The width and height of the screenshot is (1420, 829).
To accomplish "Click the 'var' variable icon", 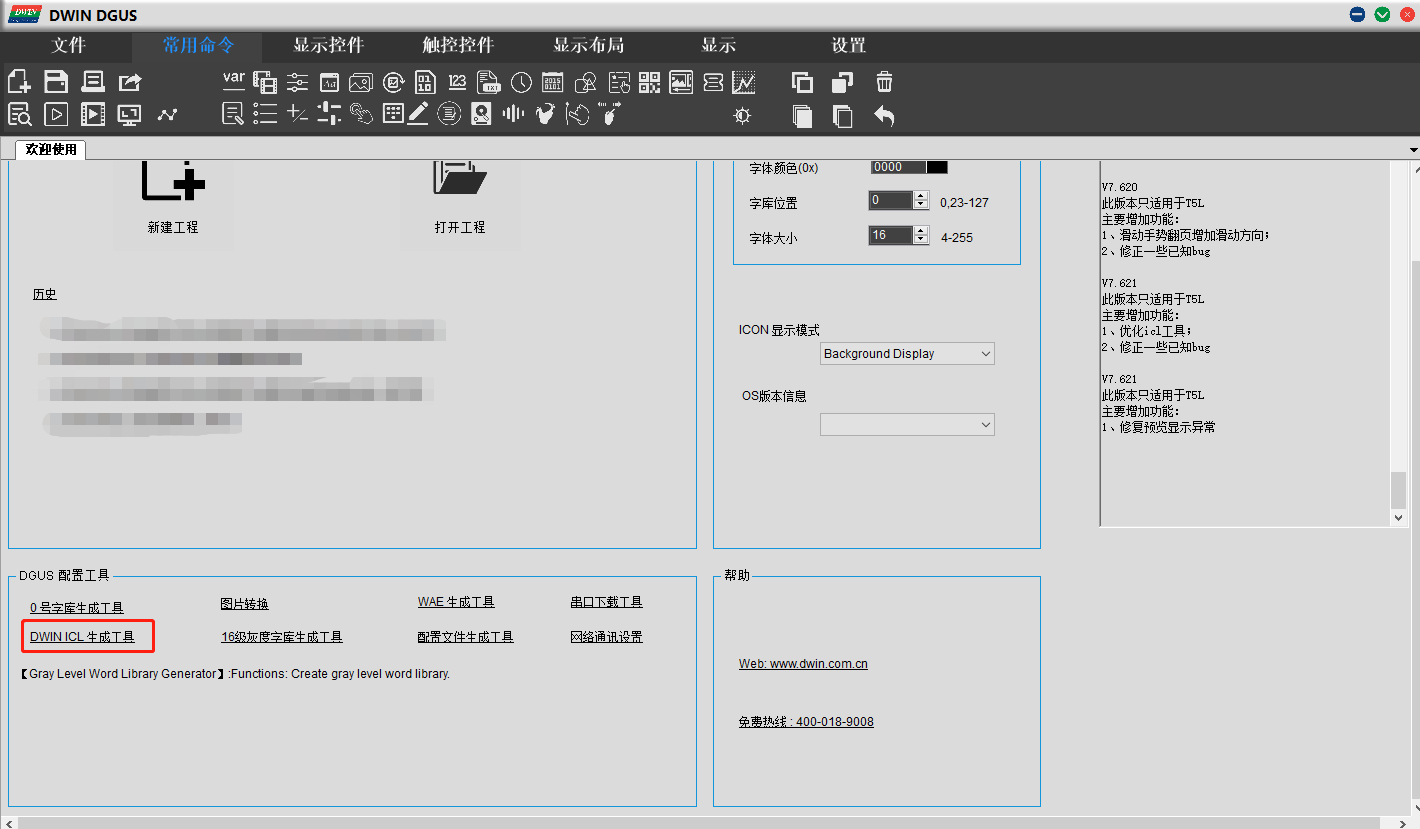I will pyautogui.click(x=233, y=80).
